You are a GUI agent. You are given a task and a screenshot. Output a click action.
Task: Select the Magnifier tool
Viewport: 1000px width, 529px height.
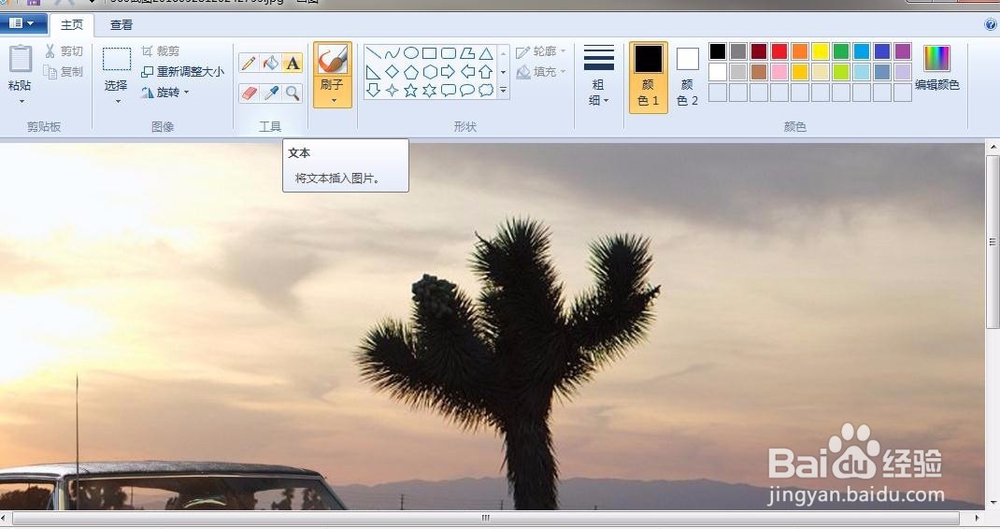coord(293,93)
